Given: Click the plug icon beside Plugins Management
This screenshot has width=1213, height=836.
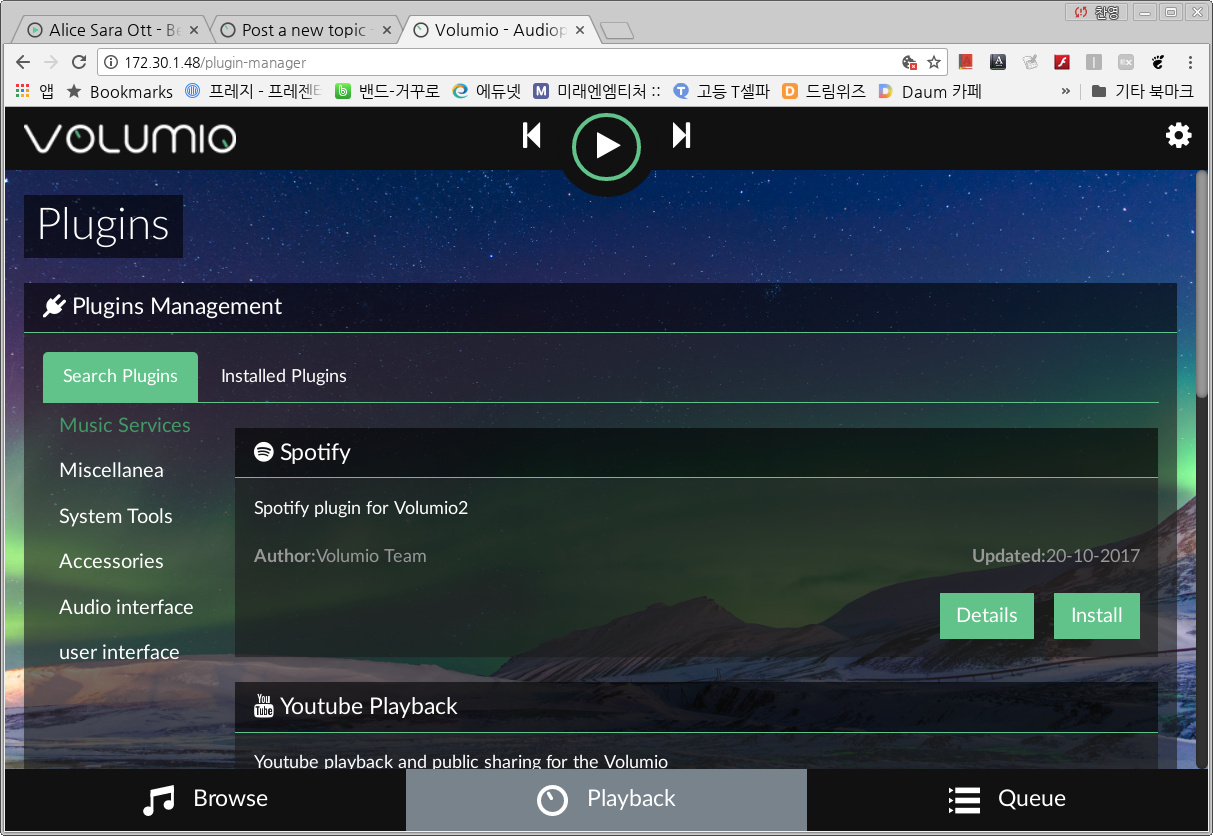Looking at the screenshot, I should coord(54,306).
